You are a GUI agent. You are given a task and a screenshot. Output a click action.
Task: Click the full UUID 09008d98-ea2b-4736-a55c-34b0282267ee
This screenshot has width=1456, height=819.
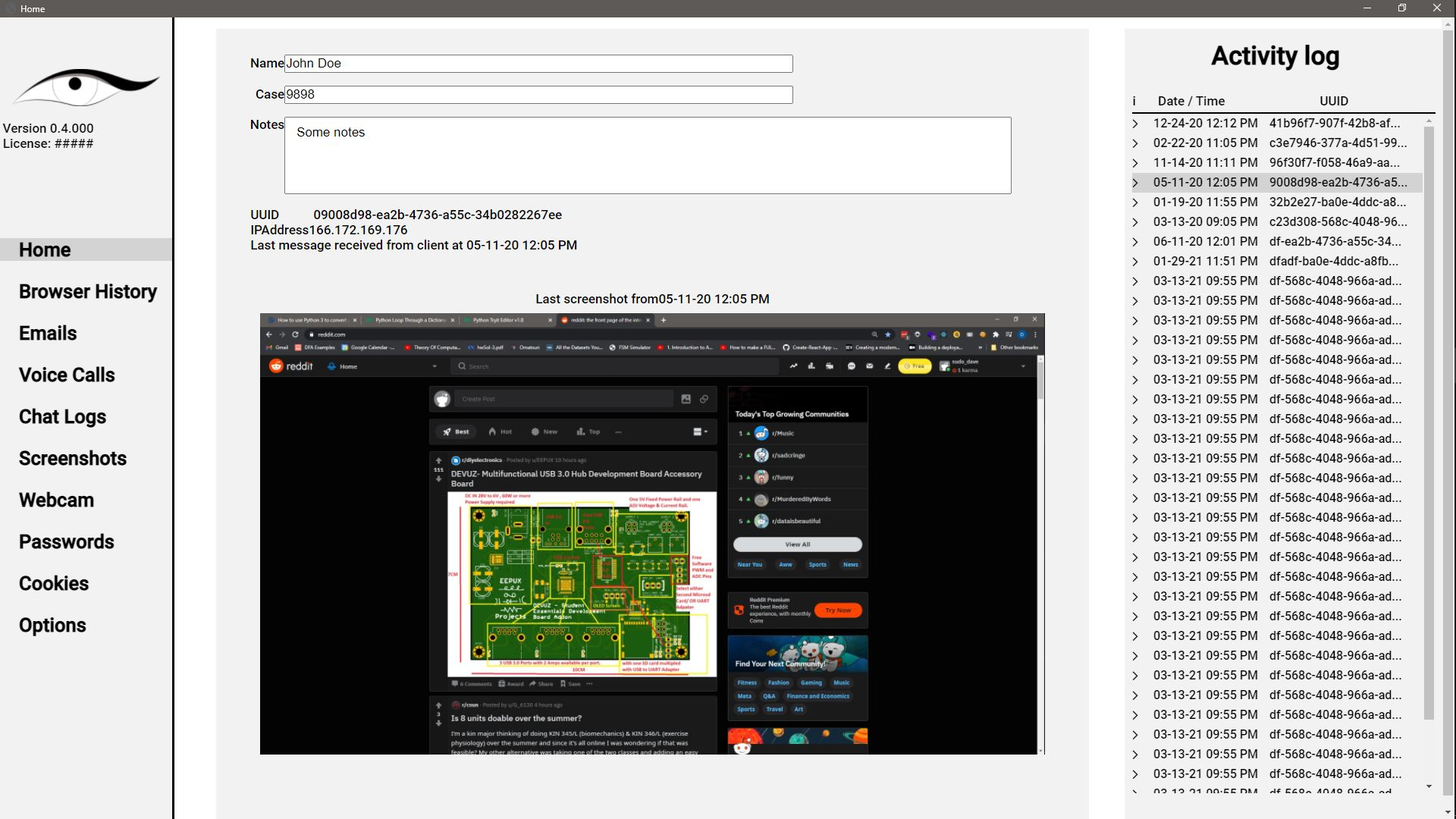[x=438, y=215]
